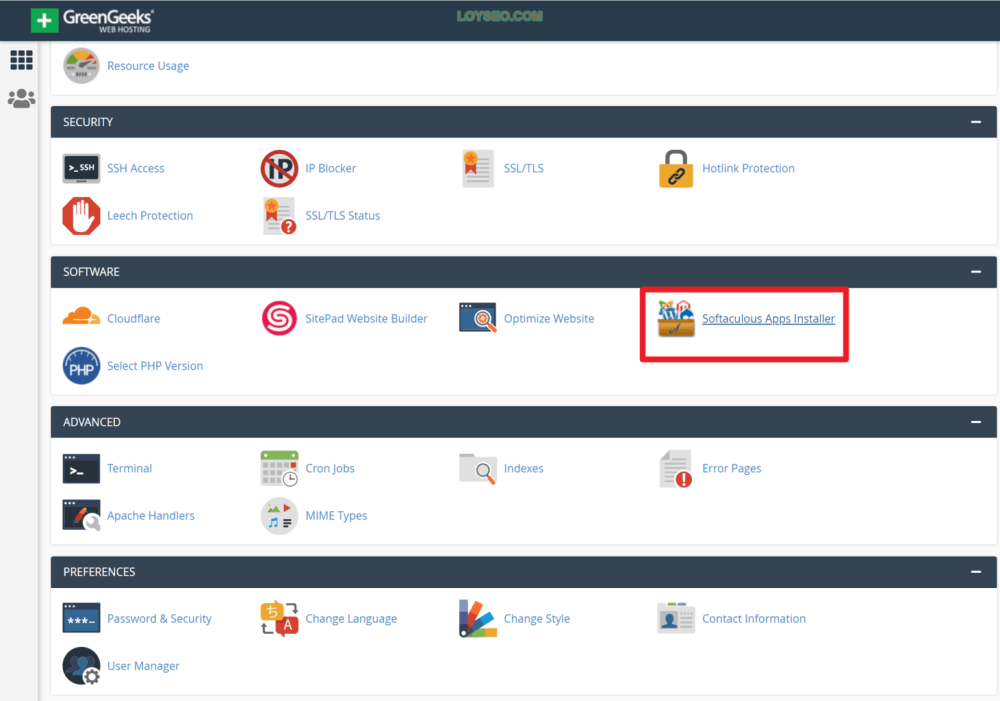Collapse the Preferences section

(976, 572)
